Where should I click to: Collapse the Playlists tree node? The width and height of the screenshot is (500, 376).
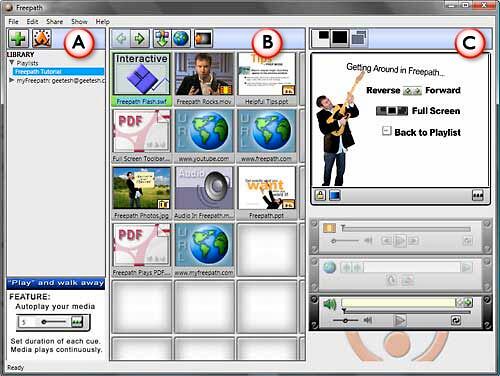point(12,63)
